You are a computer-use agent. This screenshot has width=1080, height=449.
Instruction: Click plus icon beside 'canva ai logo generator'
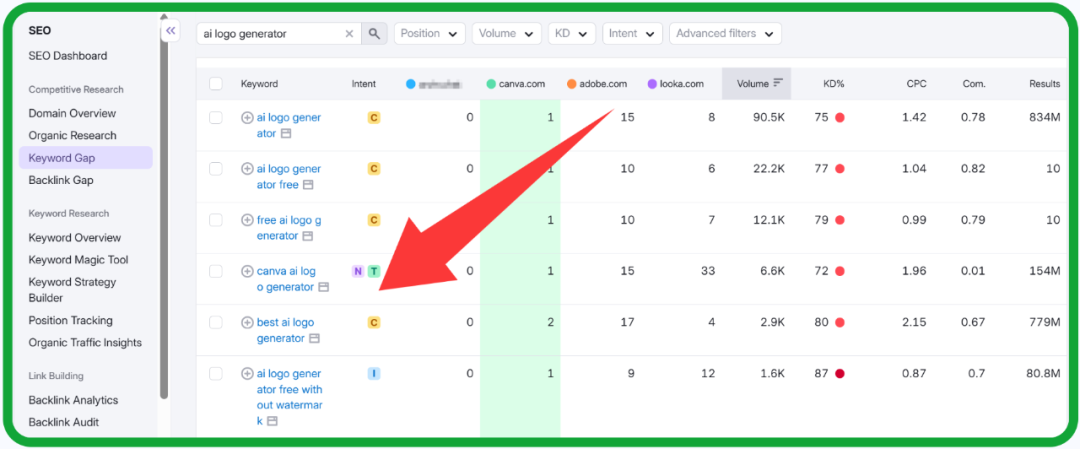pos(247,271)
